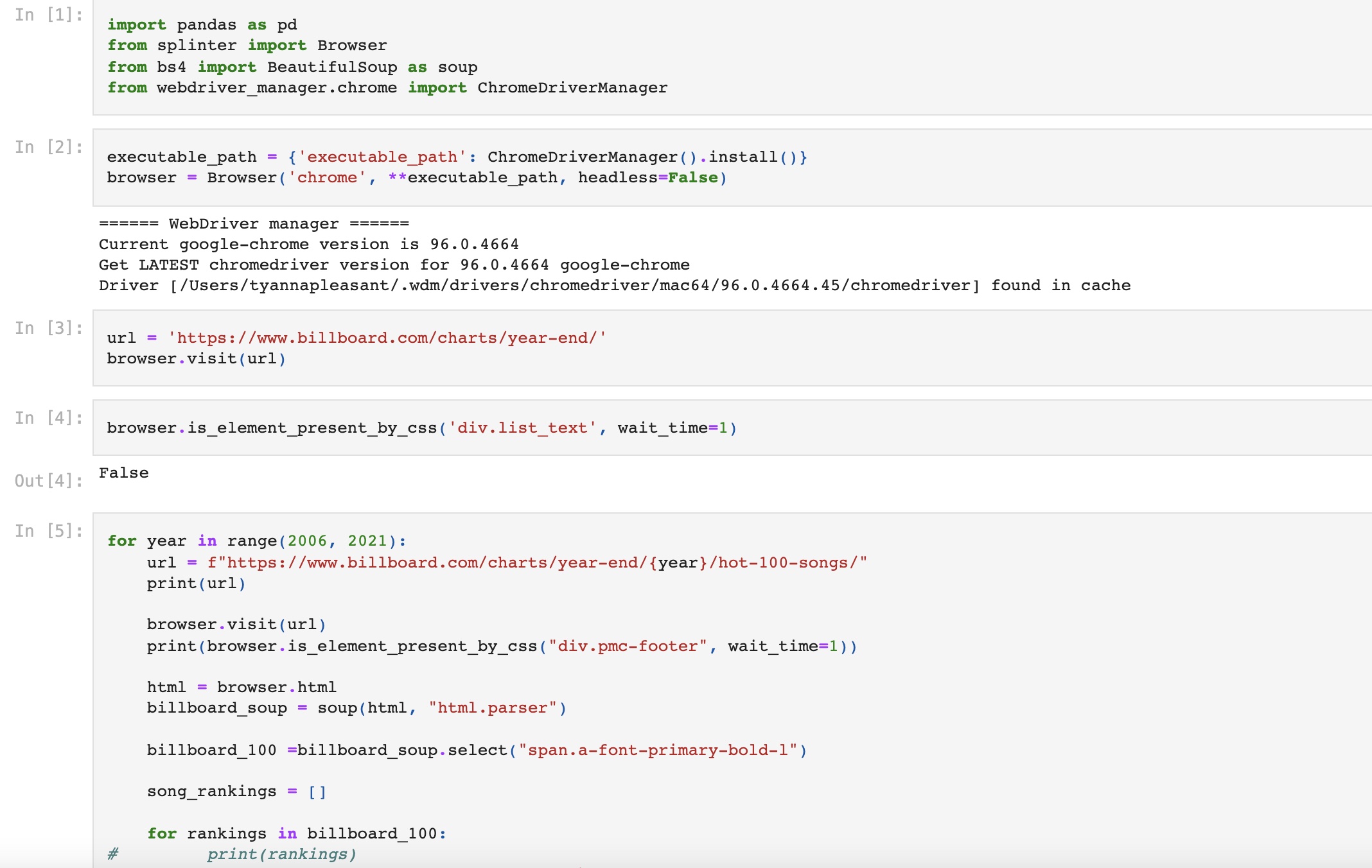Click the billboard year-end url string in cell 3
The width and height of the screenshot is (1372, 868).
coord(387,338)
